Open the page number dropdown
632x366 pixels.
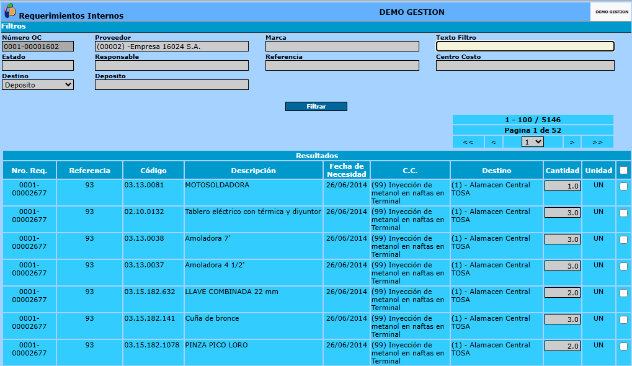[532, 142]
